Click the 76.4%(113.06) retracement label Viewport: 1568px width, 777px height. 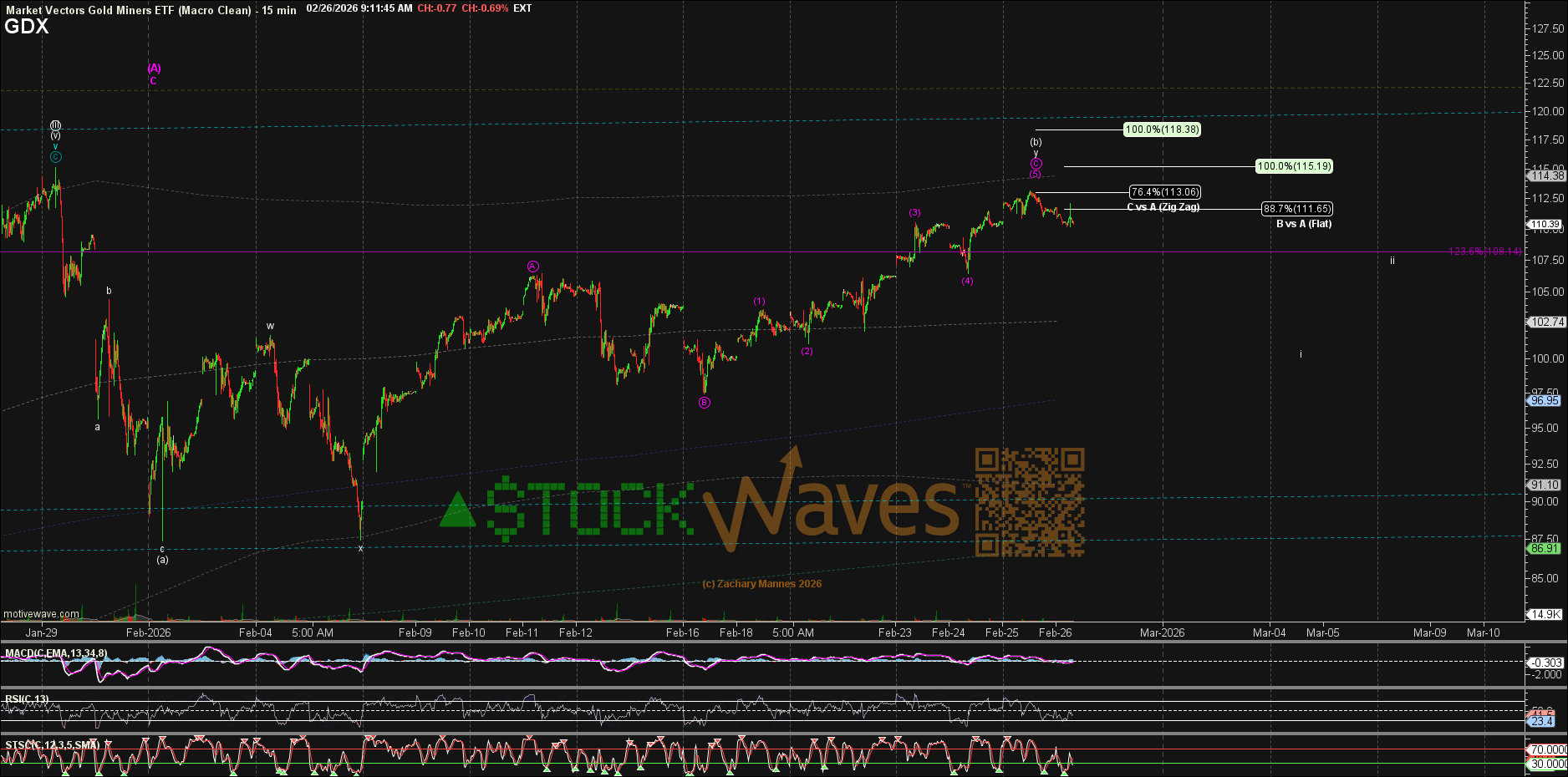1165,192
